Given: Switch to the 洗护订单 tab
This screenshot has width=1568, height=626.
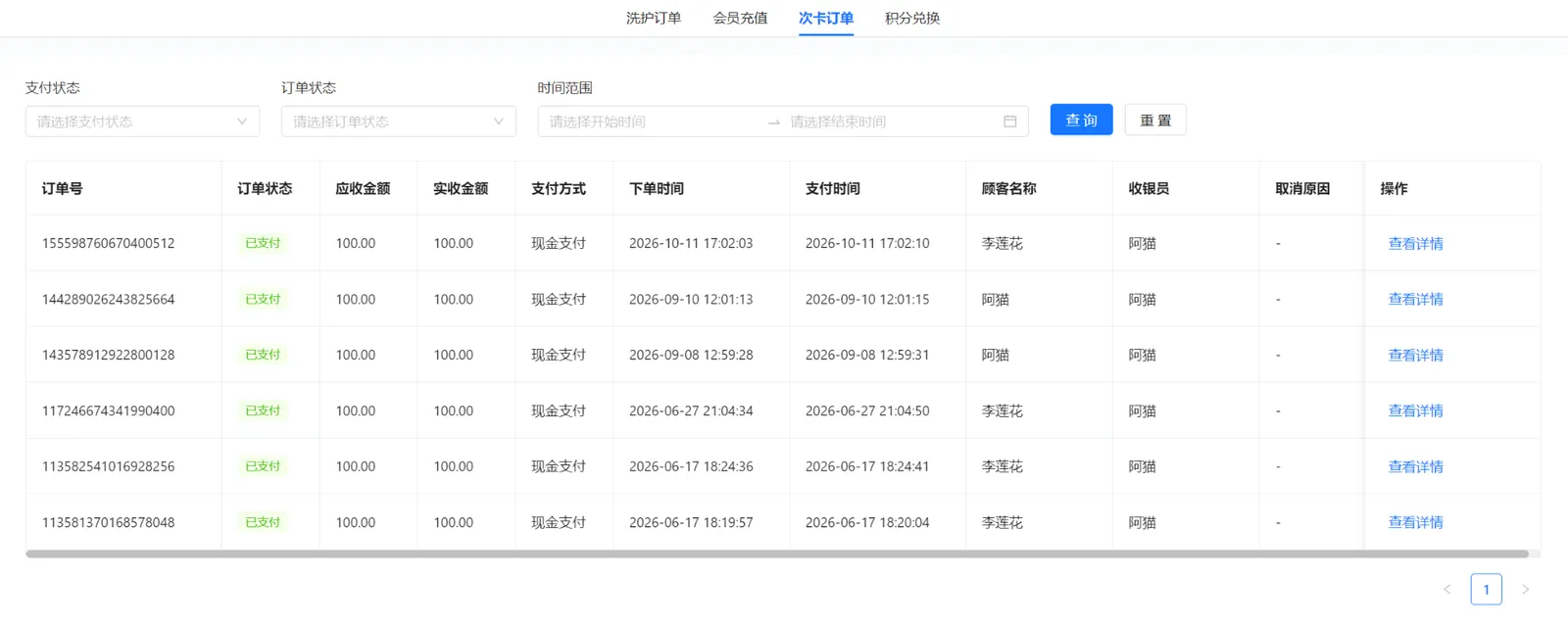Looking at the screenshot, I should pyautogui.click(x=654, y=18).
